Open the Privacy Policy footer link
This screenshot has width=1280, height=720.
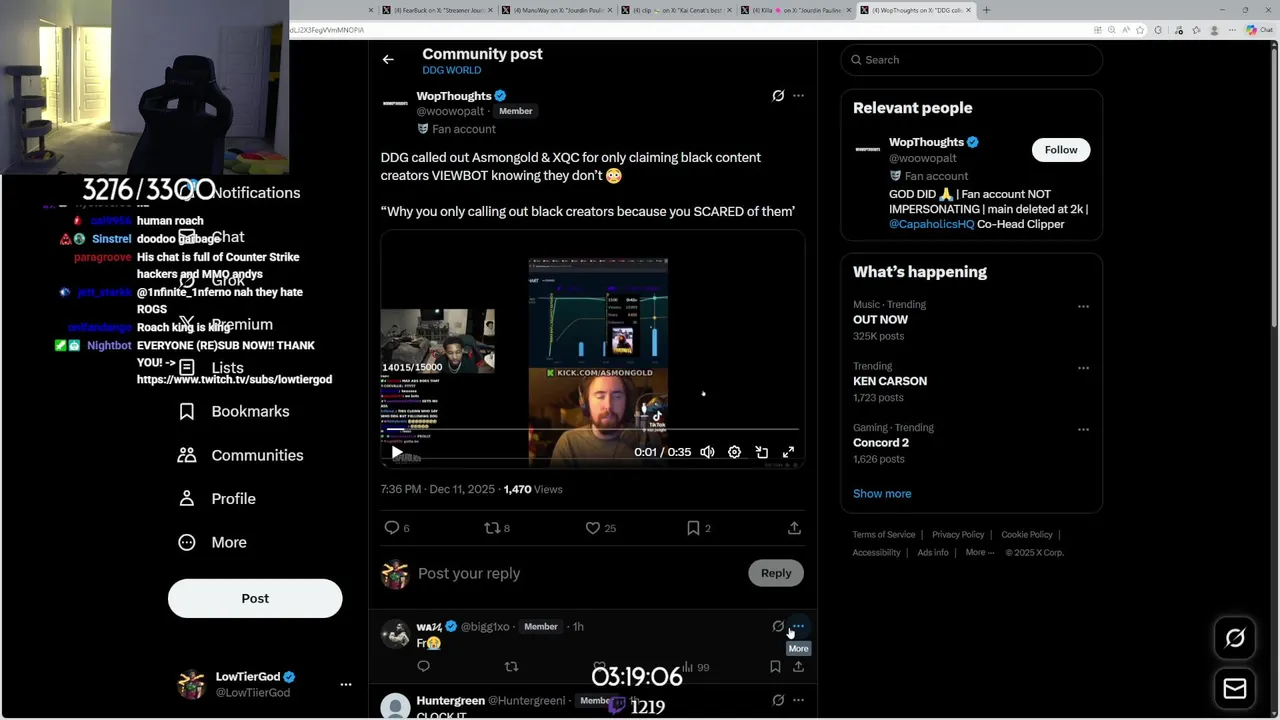(958, 535)
